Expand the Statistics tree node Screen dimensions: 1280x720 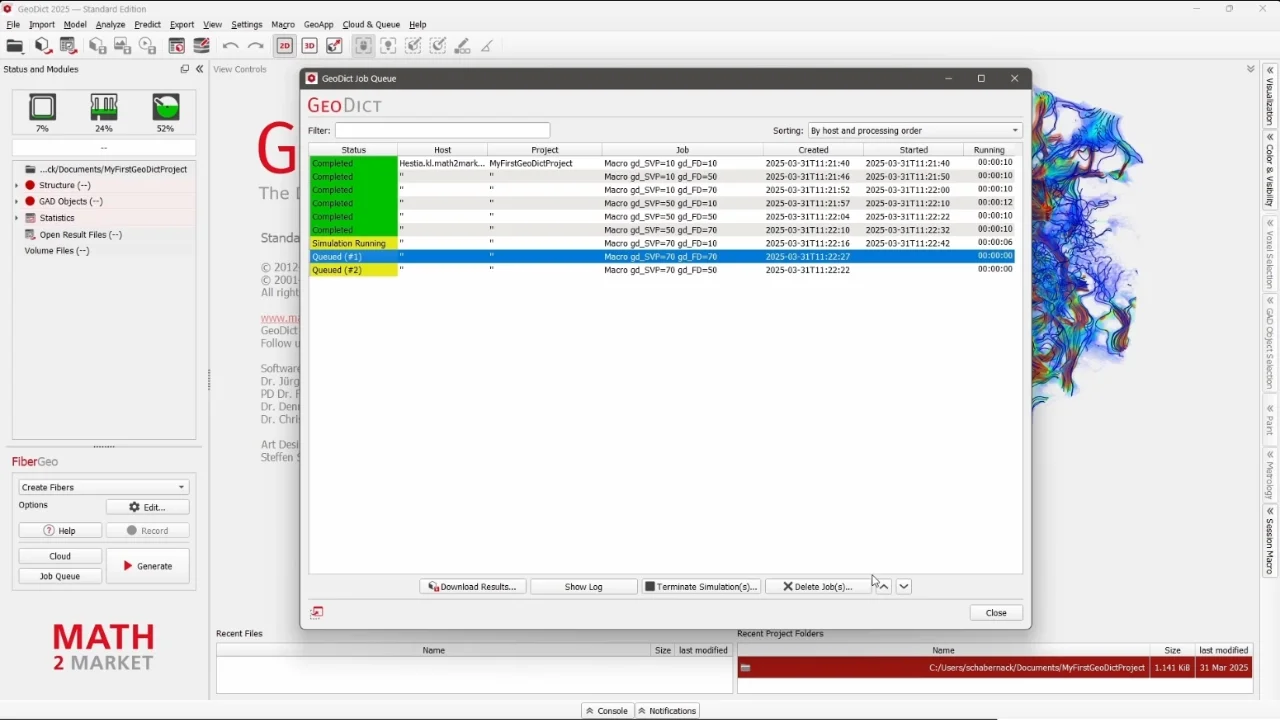[17, 217]
